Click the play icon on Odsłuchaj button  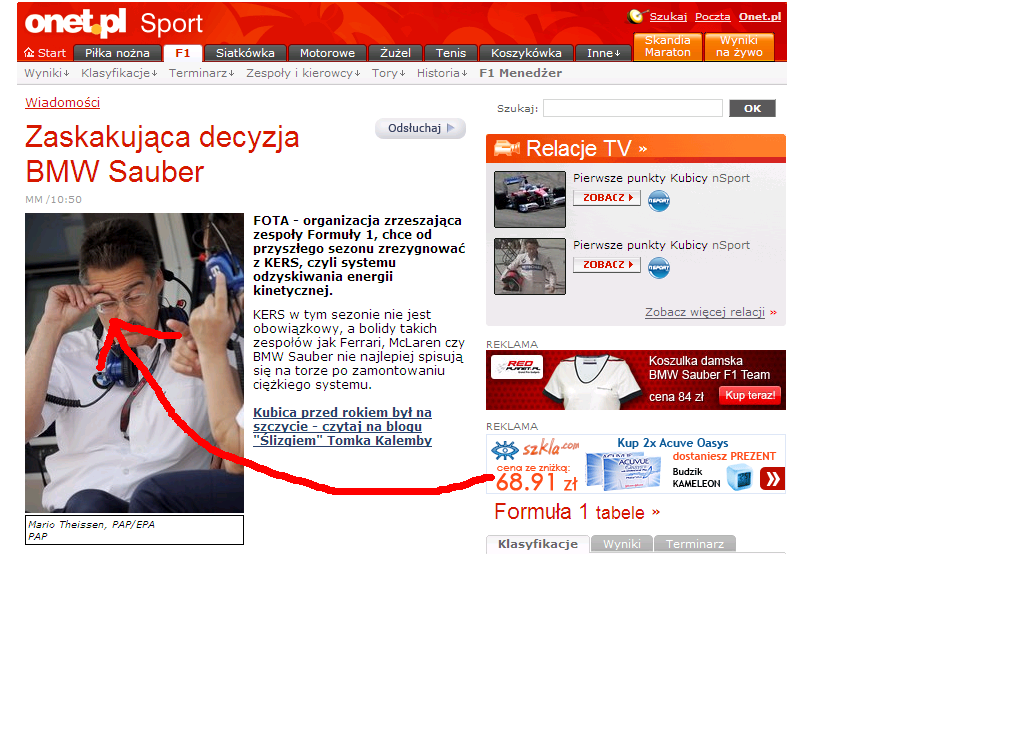[x=451, y=128]
